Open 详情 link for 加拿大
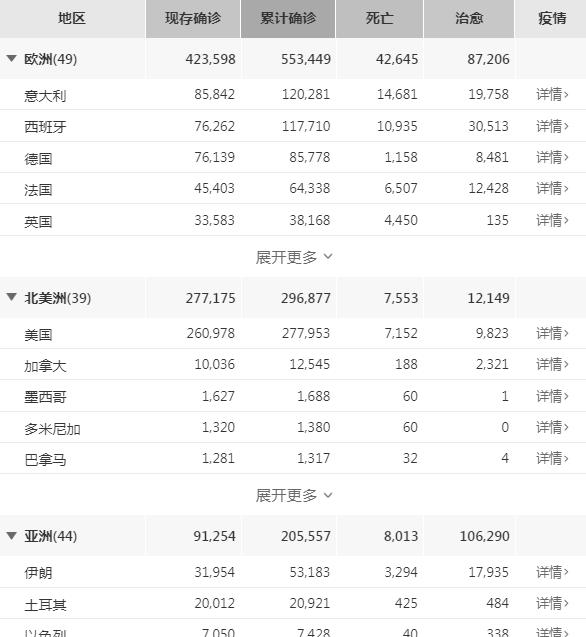The image size is (586, 637). (552, 364)
